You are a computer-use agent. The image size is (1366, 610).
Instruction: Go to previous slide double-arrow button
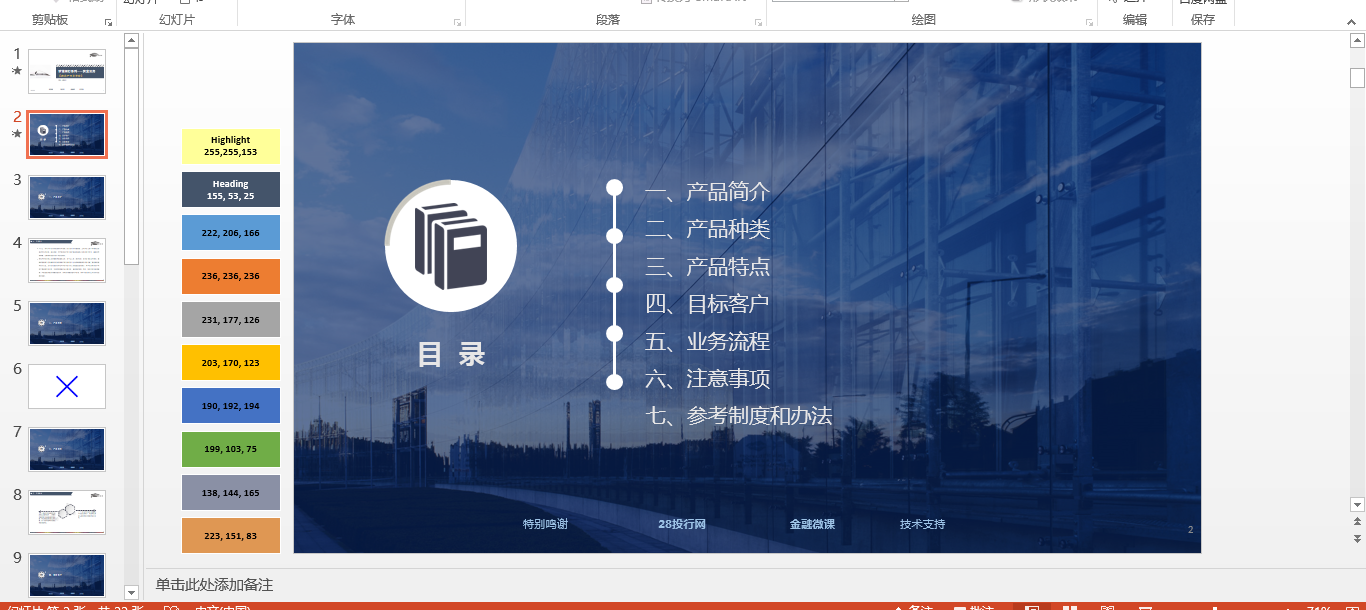click(x=1357, y=521)
